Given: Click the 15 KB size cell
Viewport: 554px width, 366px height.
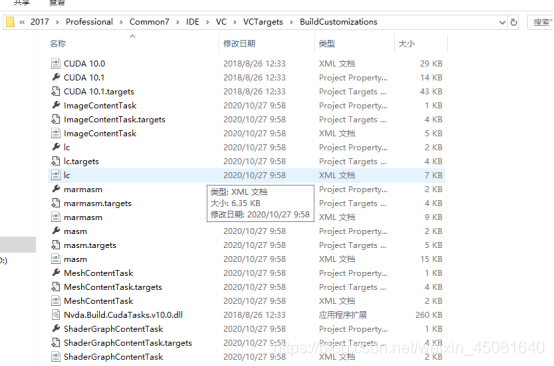Looking at the screenshot, I should (431, 259).
